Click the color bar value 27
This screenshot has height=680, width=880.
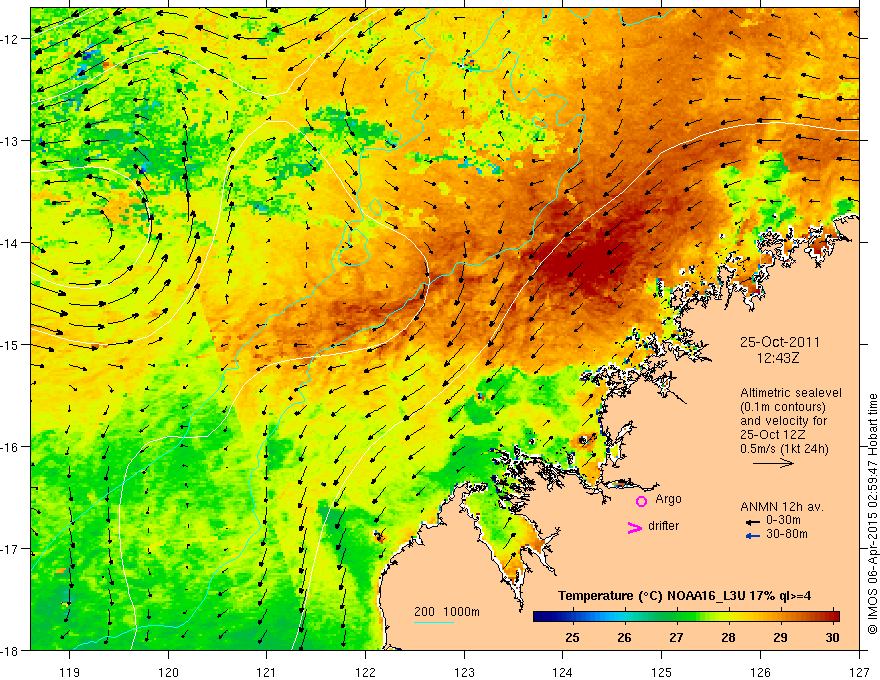tap(676, 637)
